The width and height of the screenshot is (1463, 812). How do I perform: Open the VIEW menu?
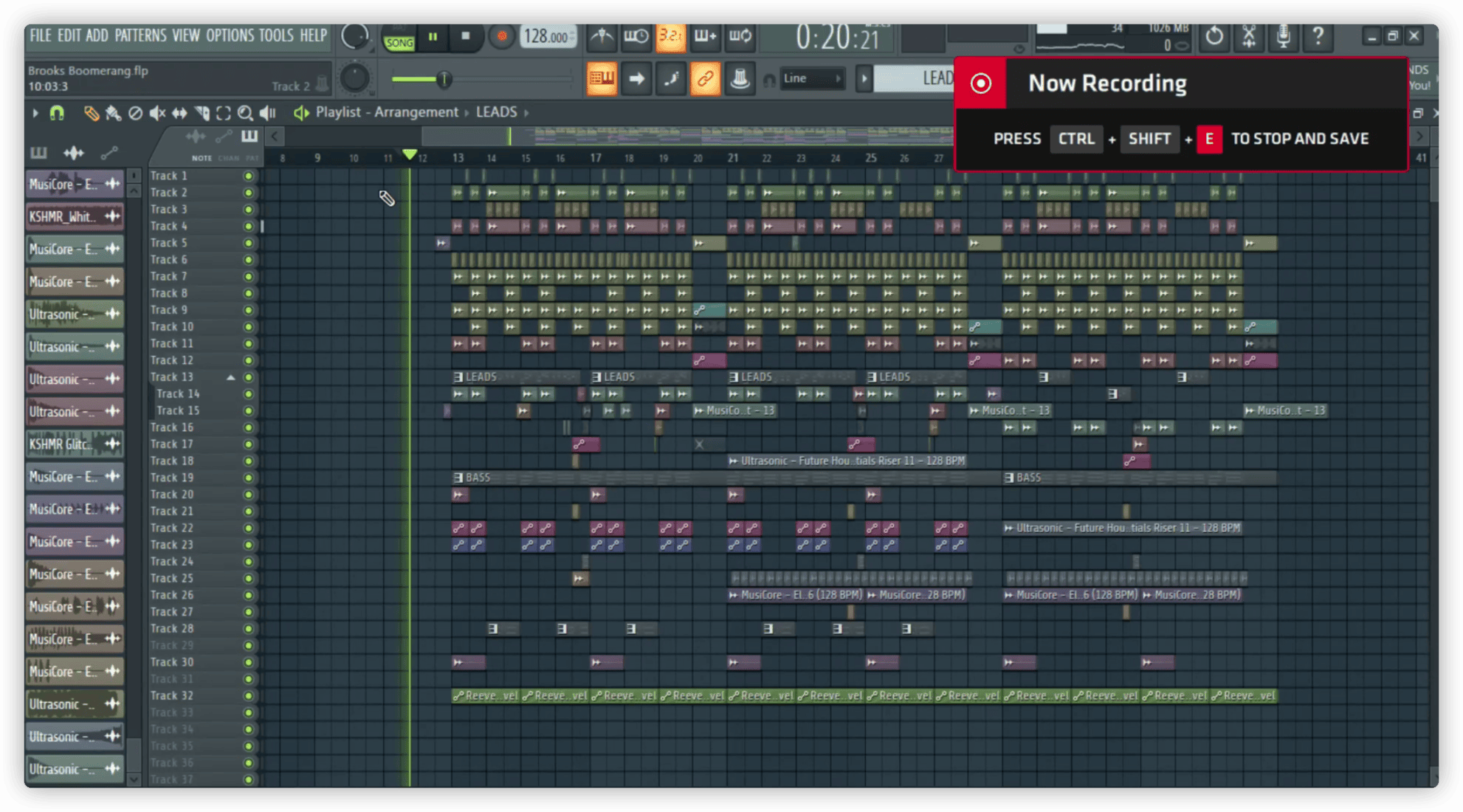coord(186,35)
